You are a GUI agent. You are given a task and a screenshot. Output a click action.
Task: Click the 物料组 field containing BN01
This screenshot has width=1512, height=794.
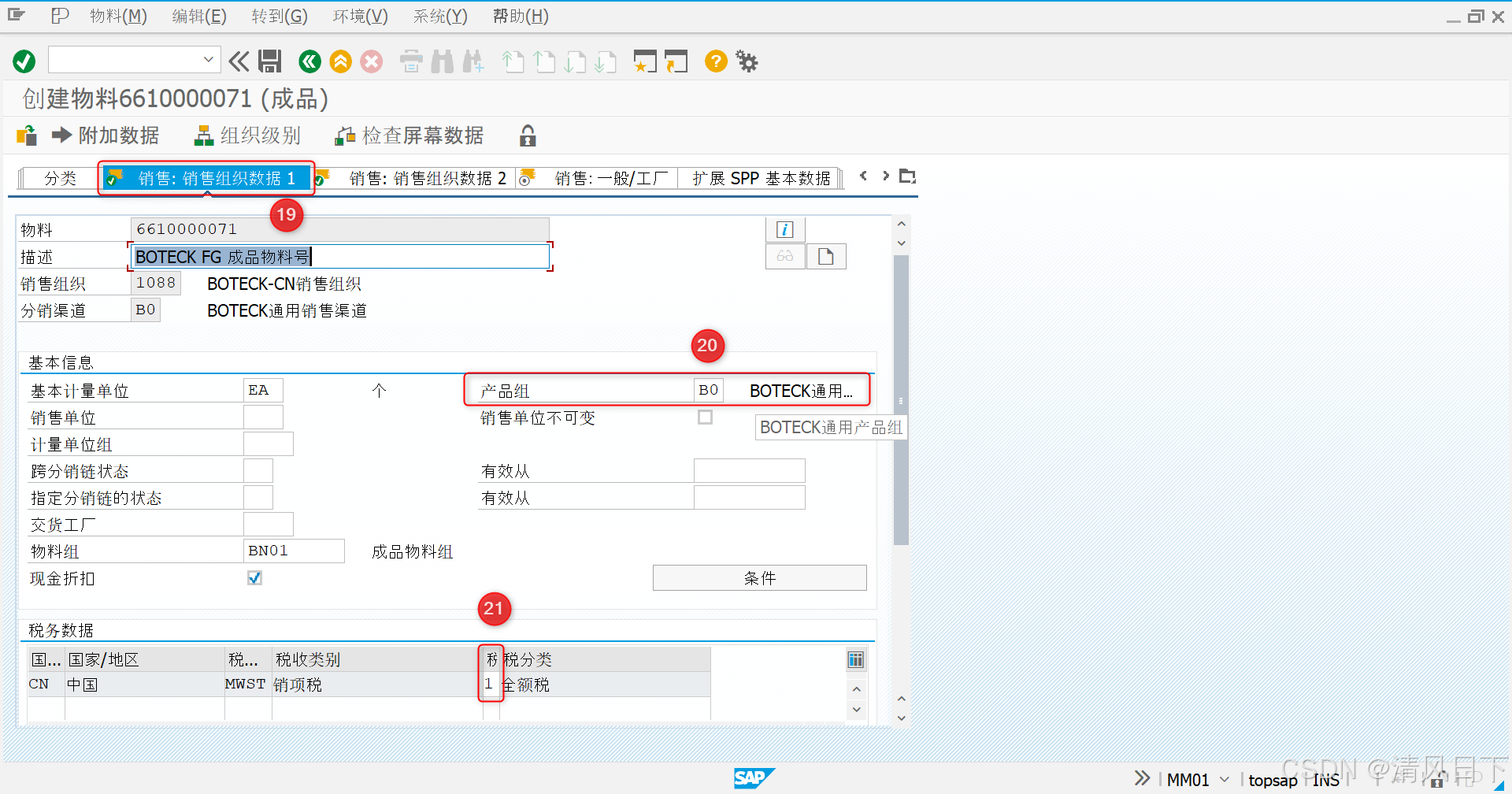pos(294,551)
